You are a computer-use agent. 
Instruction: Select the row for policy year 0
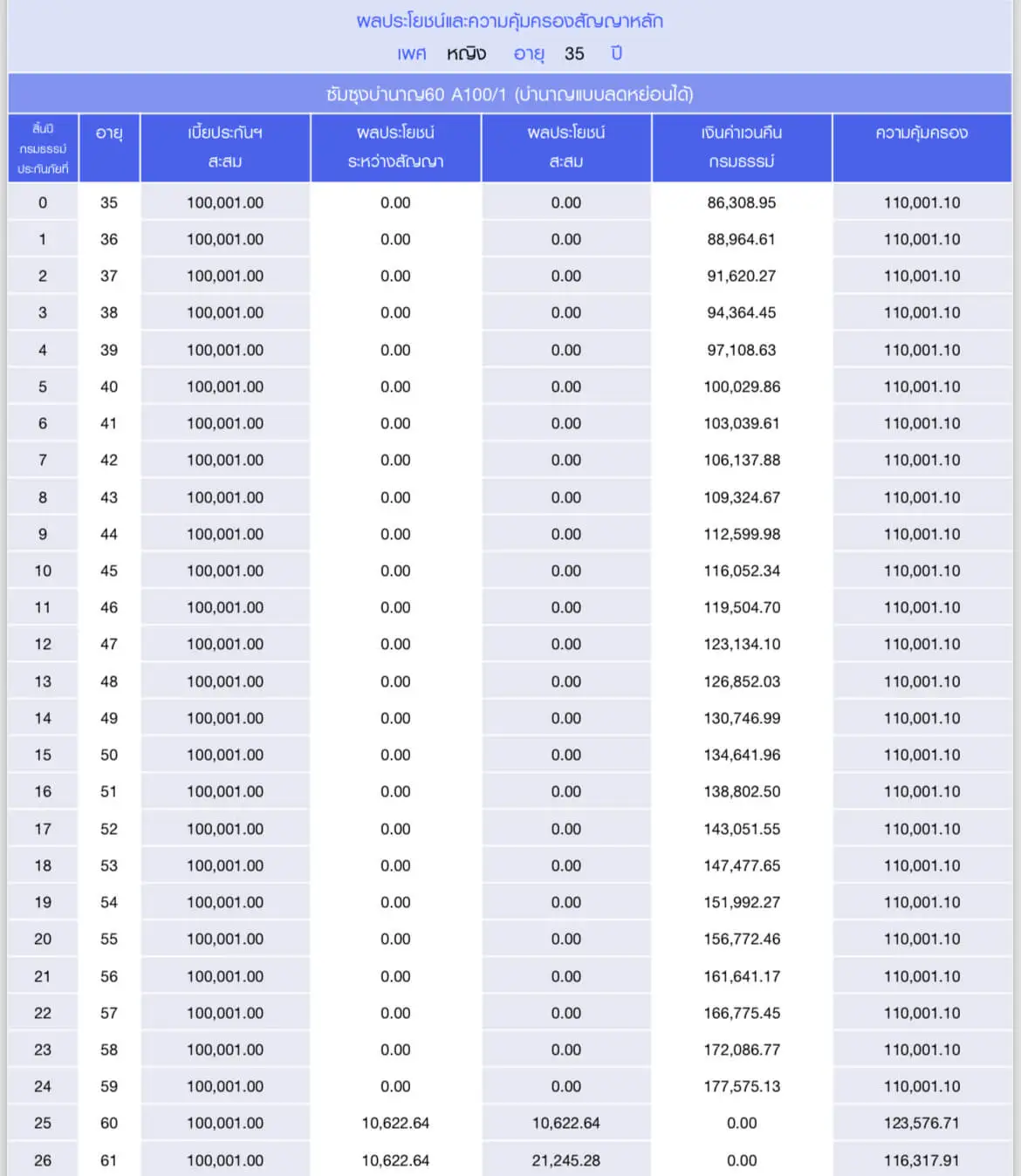[43, 202]
